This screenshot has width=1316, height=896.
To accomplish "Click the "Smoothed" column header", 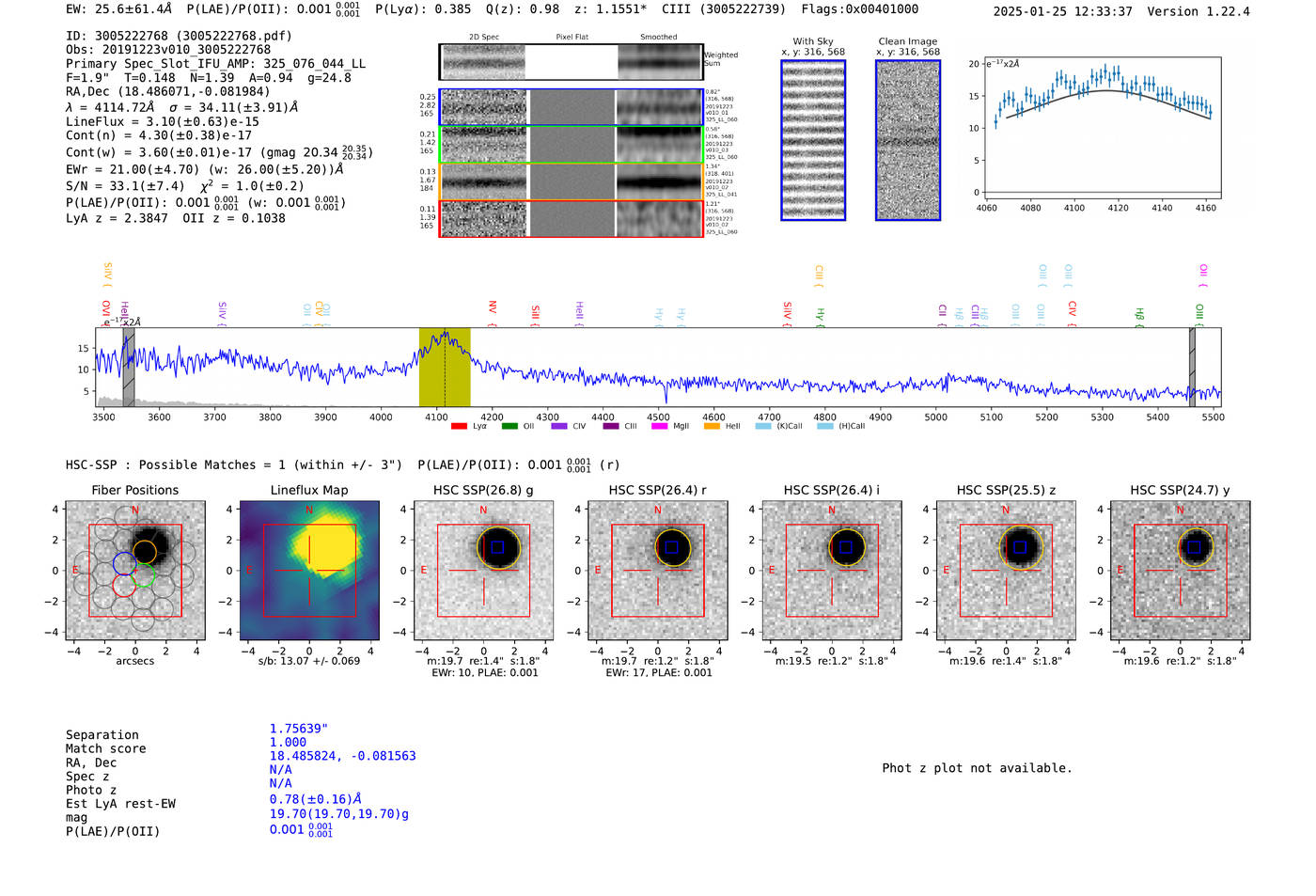I will click(659, 38).
